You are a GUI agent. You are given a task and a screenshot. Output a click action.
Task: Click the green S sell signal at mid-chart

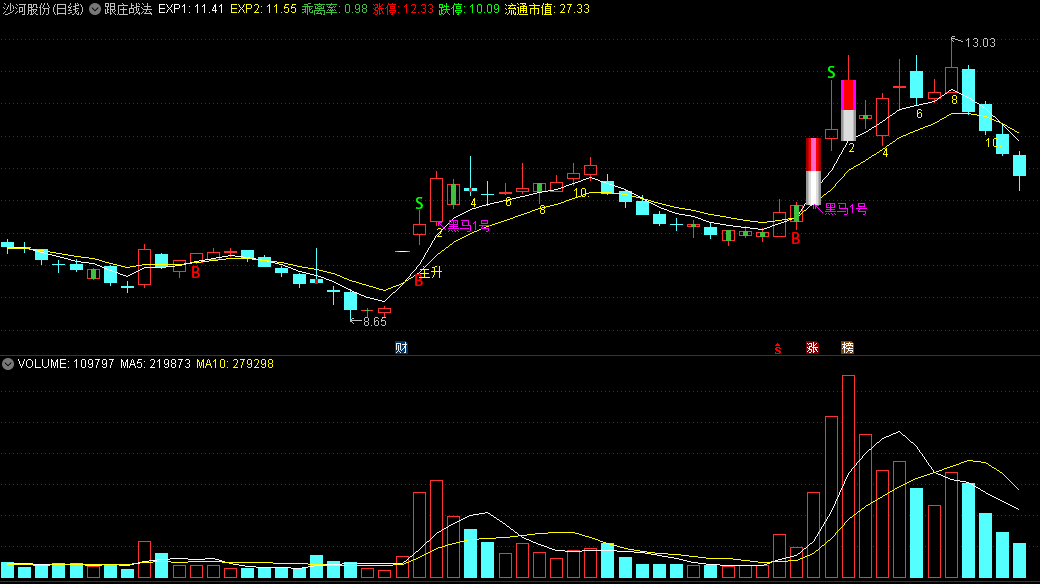coord(419,203)
